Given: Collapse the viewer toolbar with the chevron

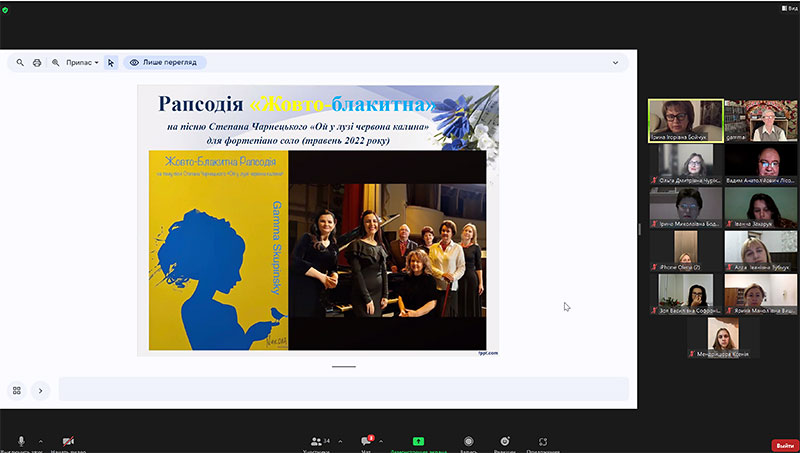Looking at the screenshot, I should click(615, 63).
